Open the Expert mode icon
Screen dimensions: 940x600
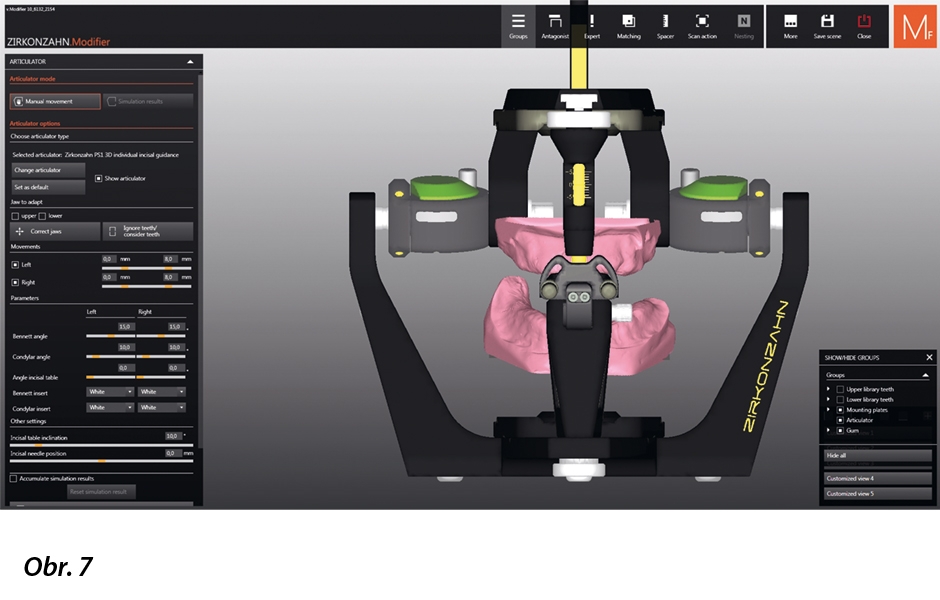point(592,26)
